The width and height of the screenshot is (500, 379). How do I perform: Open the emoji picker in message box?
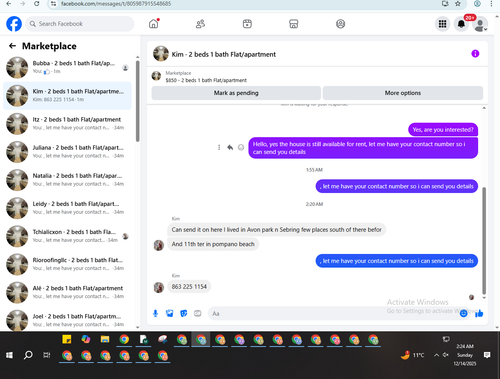tap(463, 313)
